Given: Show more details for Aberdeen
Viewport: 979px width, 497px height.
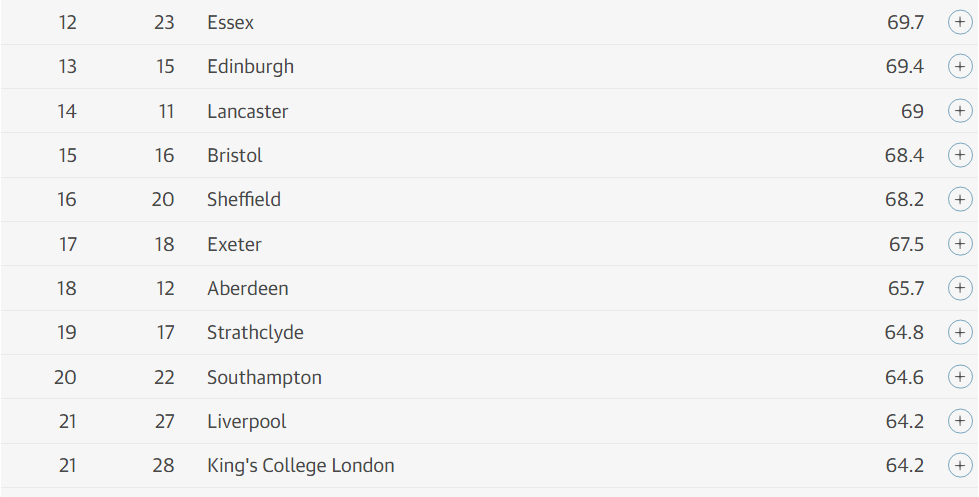Looking at the screenshot, I should [x=960, y=288].
